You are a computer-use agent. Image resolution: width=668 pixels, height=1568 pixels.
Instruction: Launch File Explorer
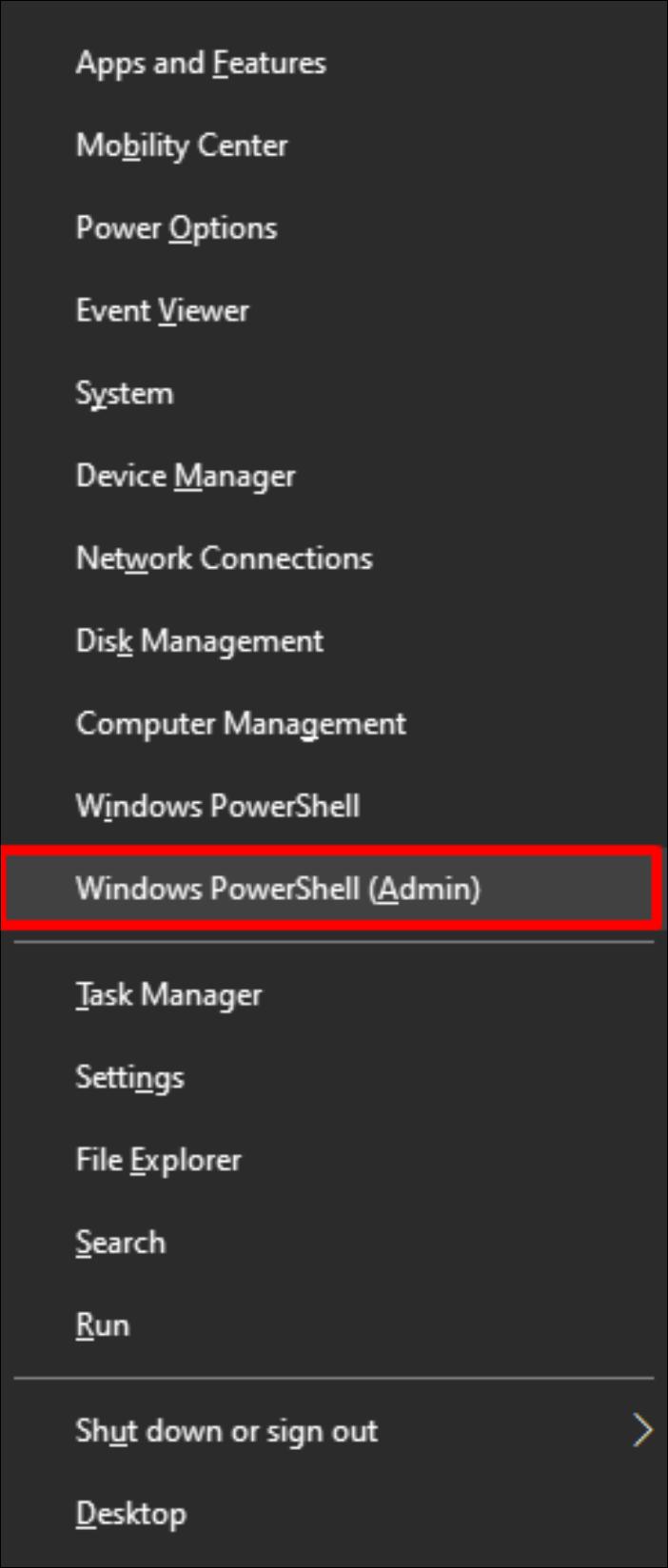158,1159
